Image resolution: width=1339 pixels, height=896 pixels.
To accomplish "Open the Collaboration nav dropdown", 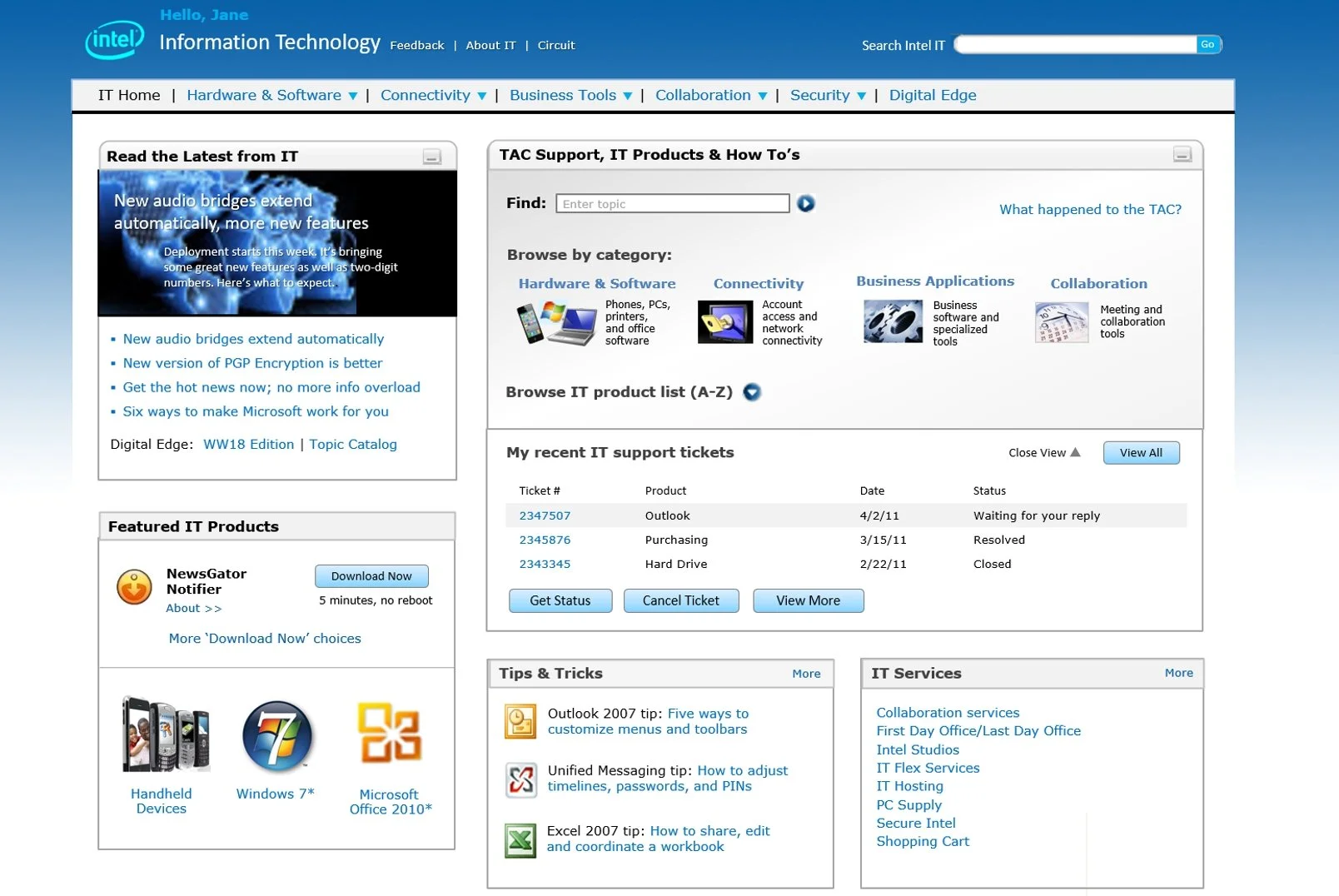I will pos(762,96).
